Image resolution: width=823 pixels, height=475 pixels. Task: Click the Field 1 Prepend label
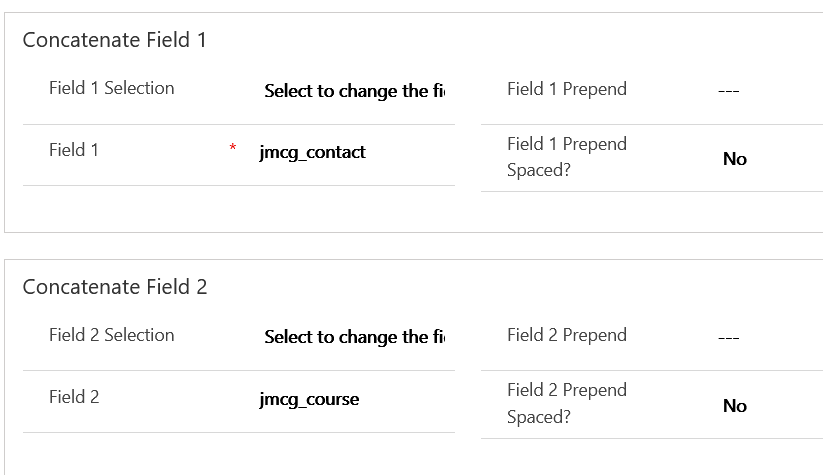click(x=567, y=89)
